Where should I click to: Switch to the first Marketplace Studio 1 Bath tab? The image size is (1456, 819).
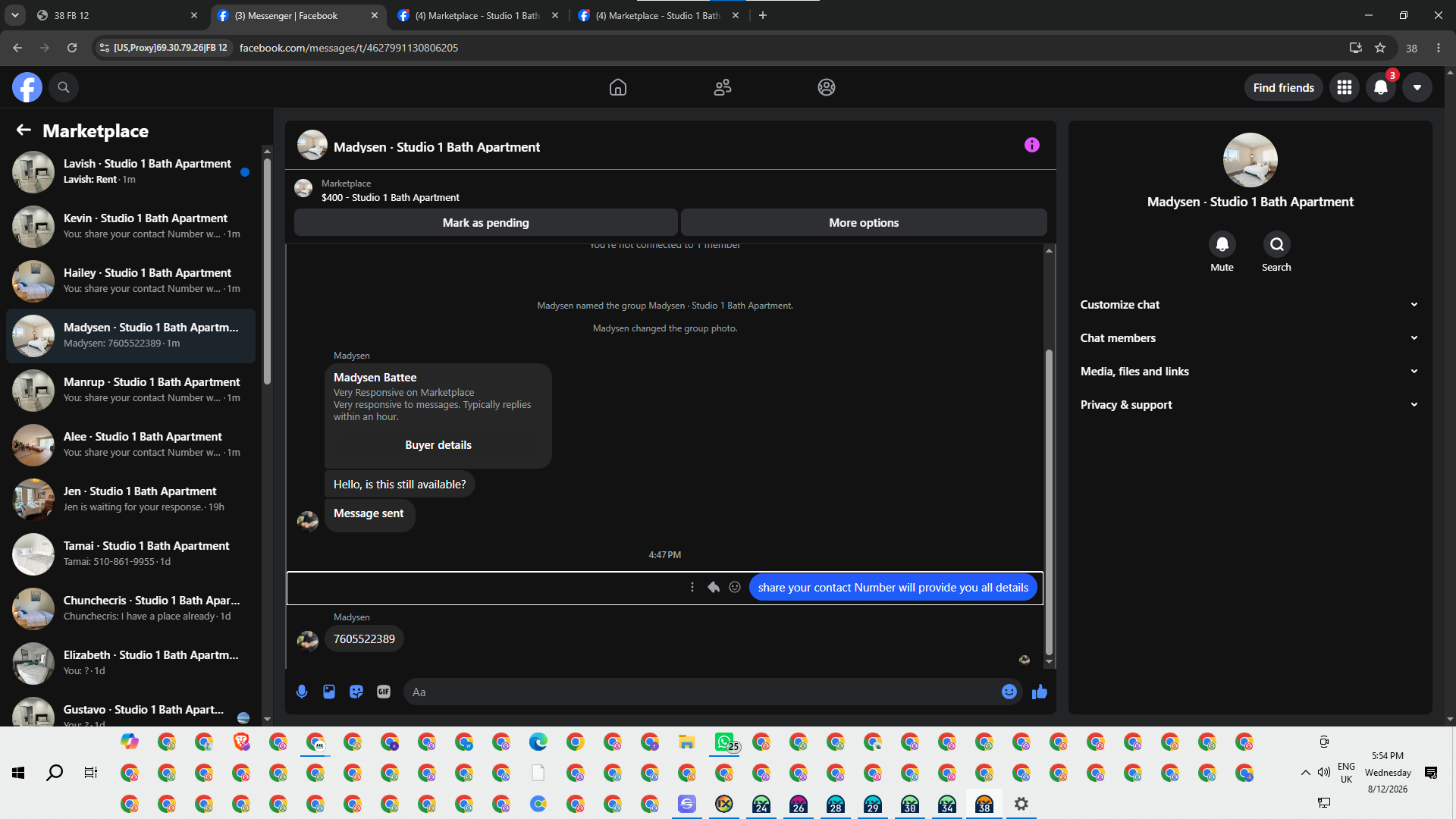coord(478,15)
